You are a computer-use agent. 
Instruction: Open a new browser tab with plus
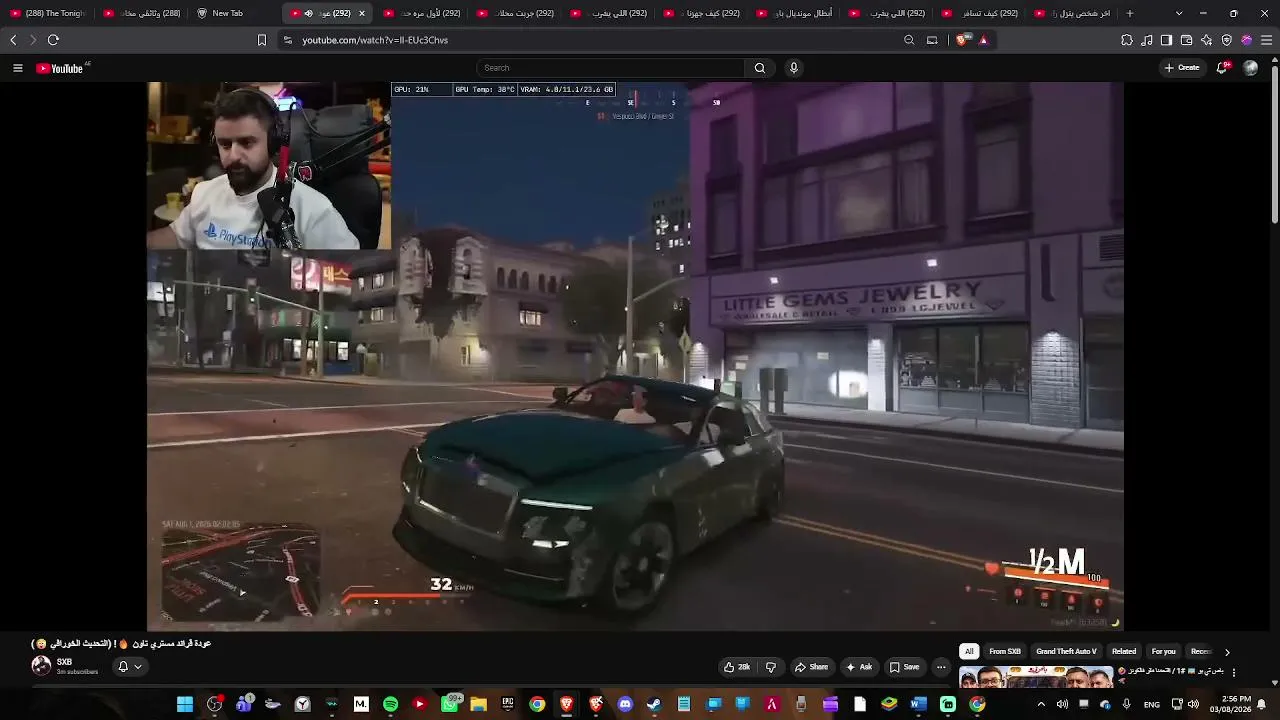pyautogui.click(x=1130, y=13)
